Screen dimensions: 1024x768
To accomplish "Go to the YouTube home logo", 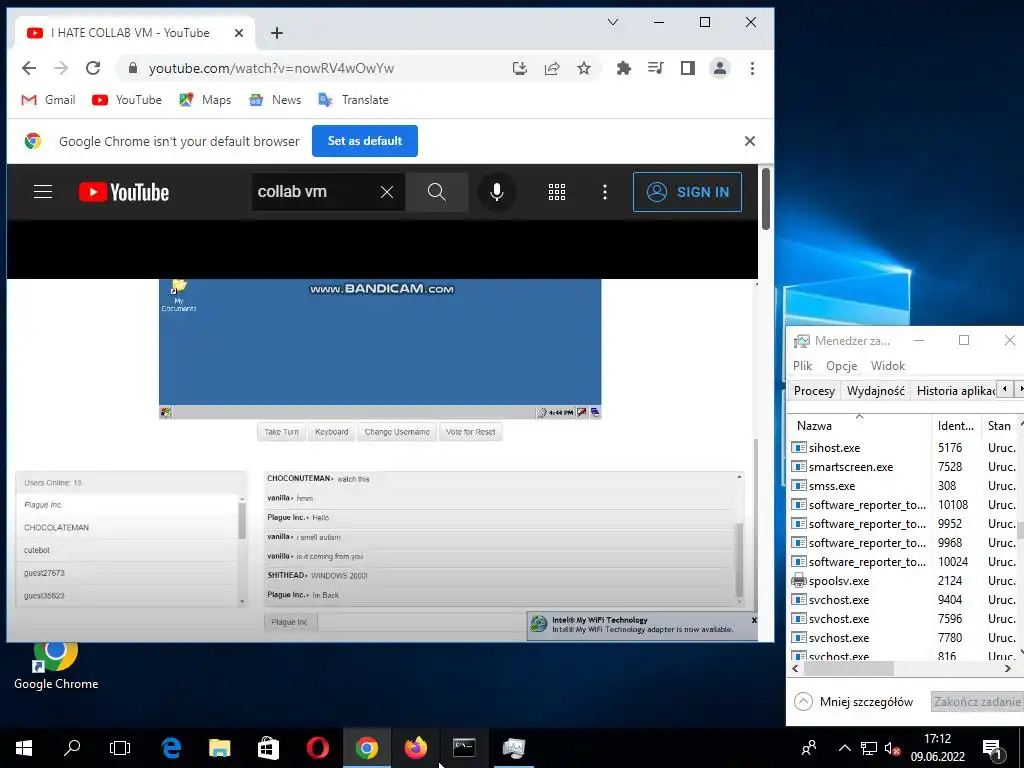I will tap(123, 192).
